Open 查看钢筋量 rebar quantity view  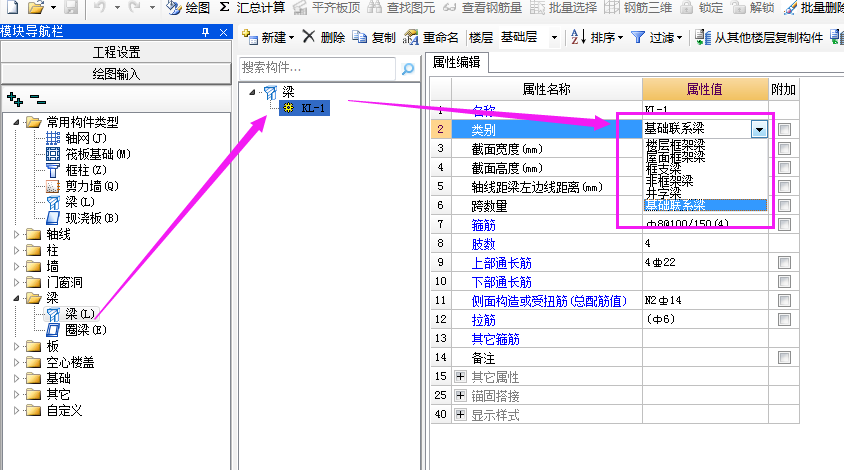pyautogui.click(x=483, y=8)
